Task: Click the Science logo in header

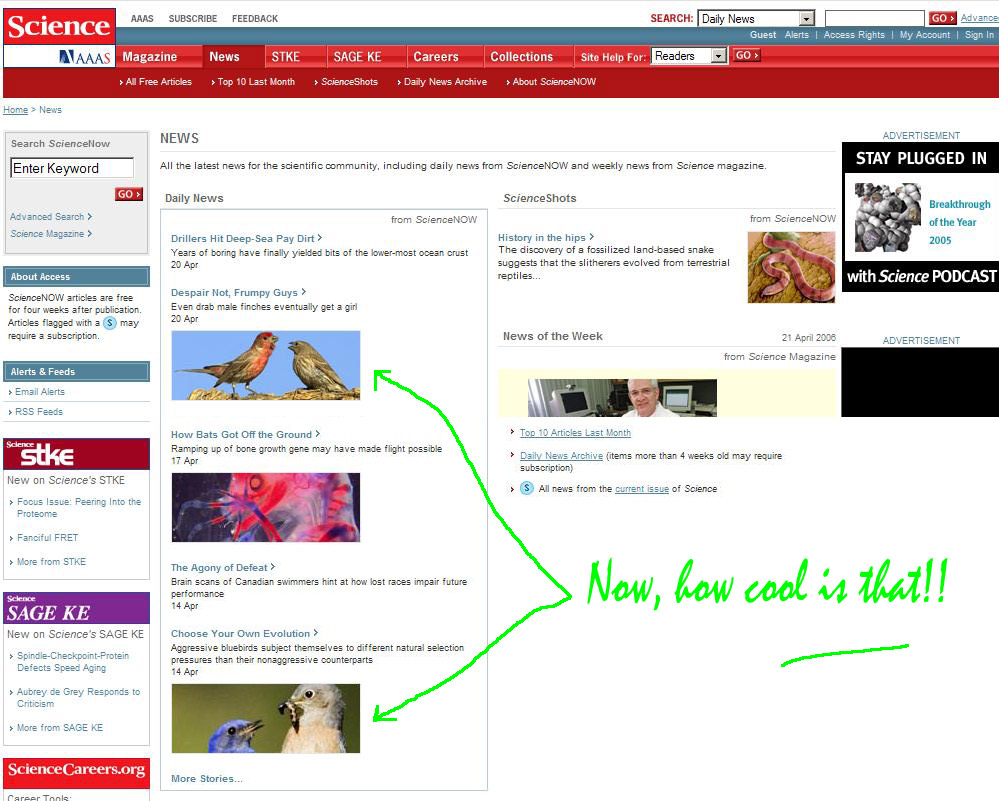Action: click(58, 25)
